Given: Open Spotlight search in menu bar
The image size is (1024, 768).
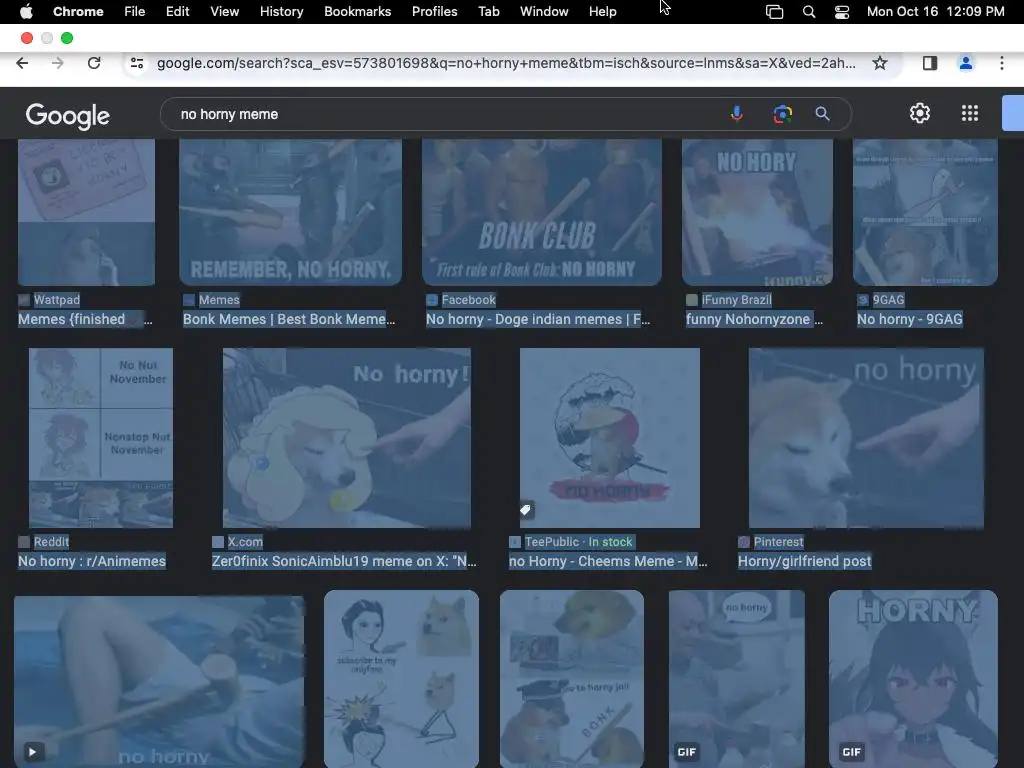Looking at the screenshot, I should pyautogui.click(x=808, y=12).
